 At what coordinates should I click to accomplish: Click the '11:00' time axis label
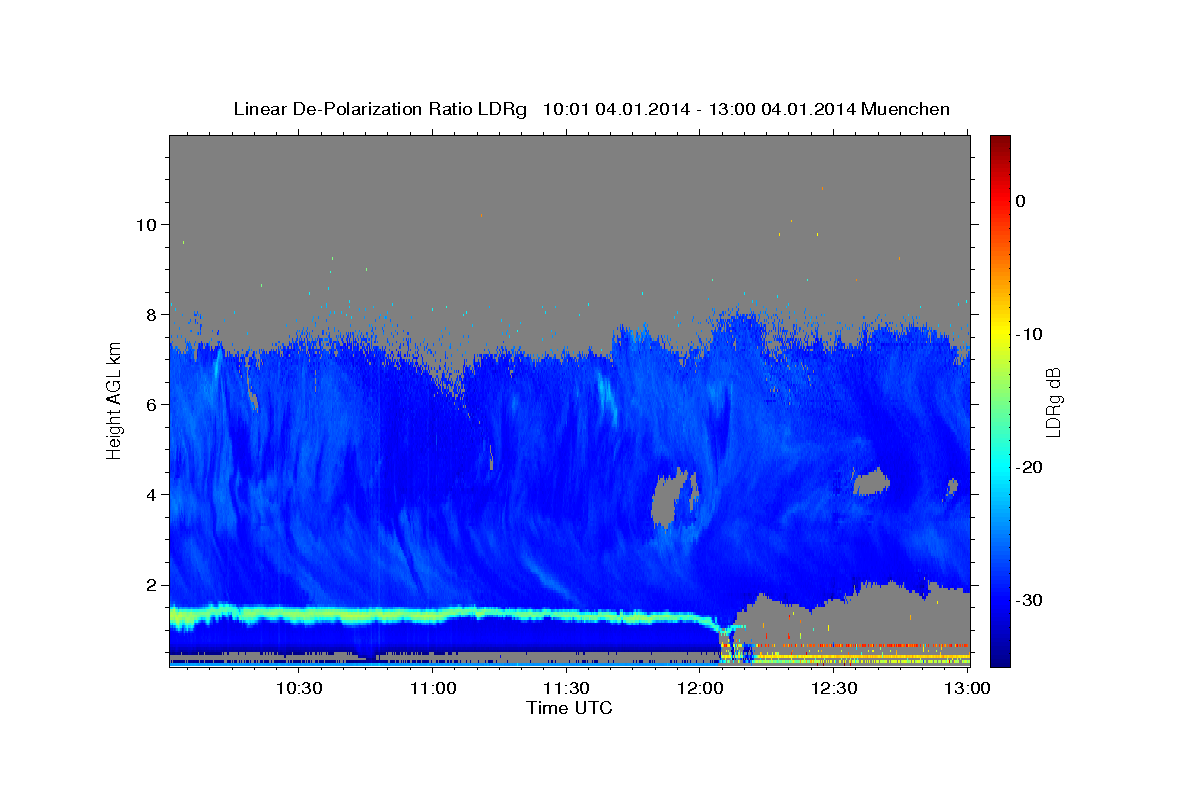coord(433,688)
